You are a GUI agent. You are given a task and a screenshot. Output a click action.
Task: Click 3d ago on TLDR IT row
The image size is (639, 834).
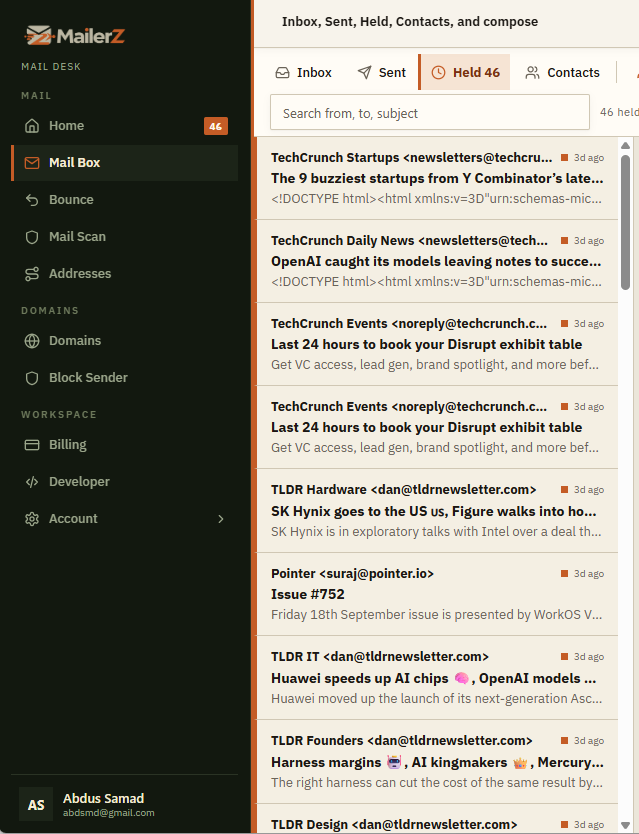tap(589, 656)
